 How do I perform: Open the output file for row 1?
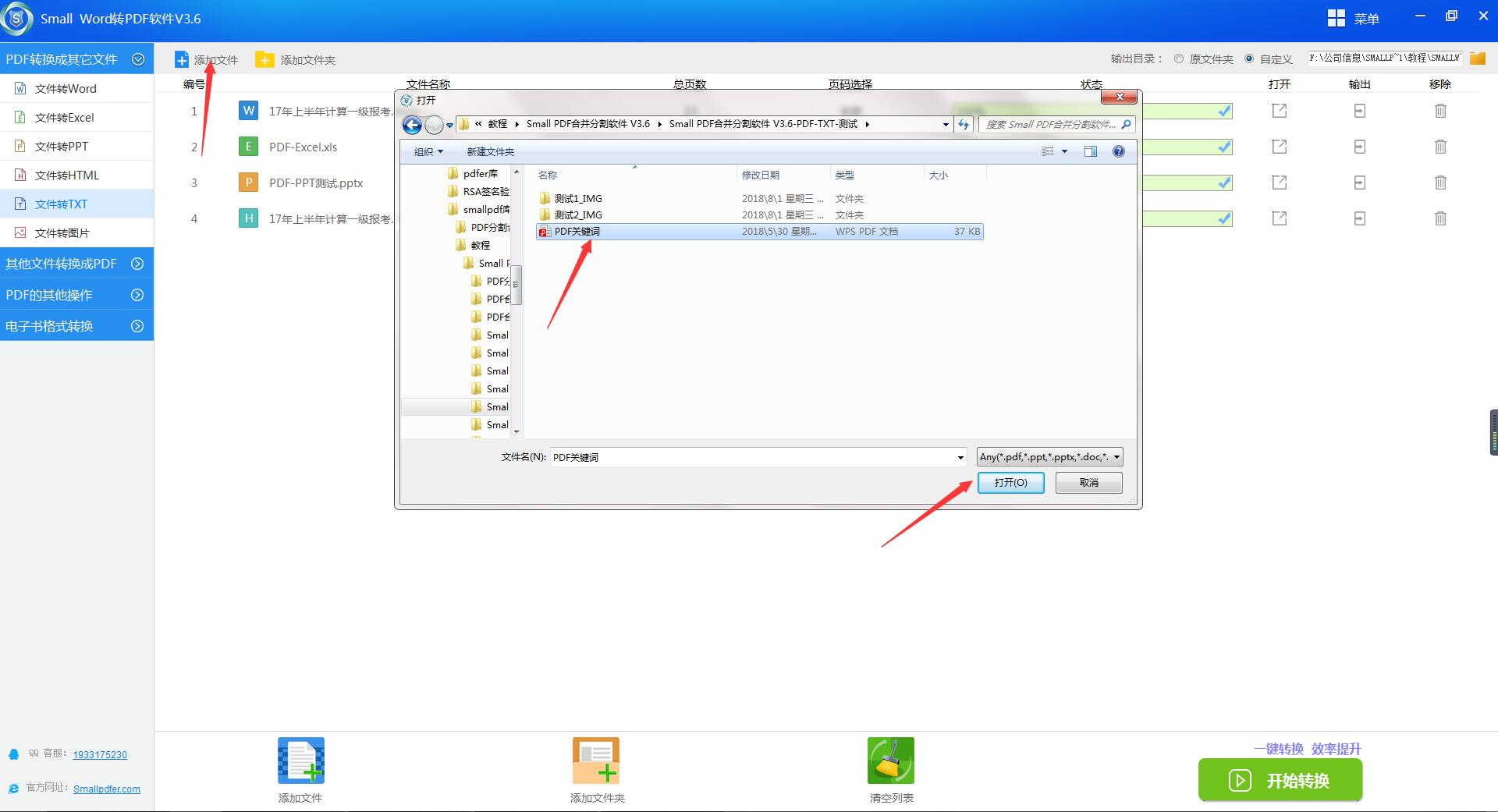1280,111
